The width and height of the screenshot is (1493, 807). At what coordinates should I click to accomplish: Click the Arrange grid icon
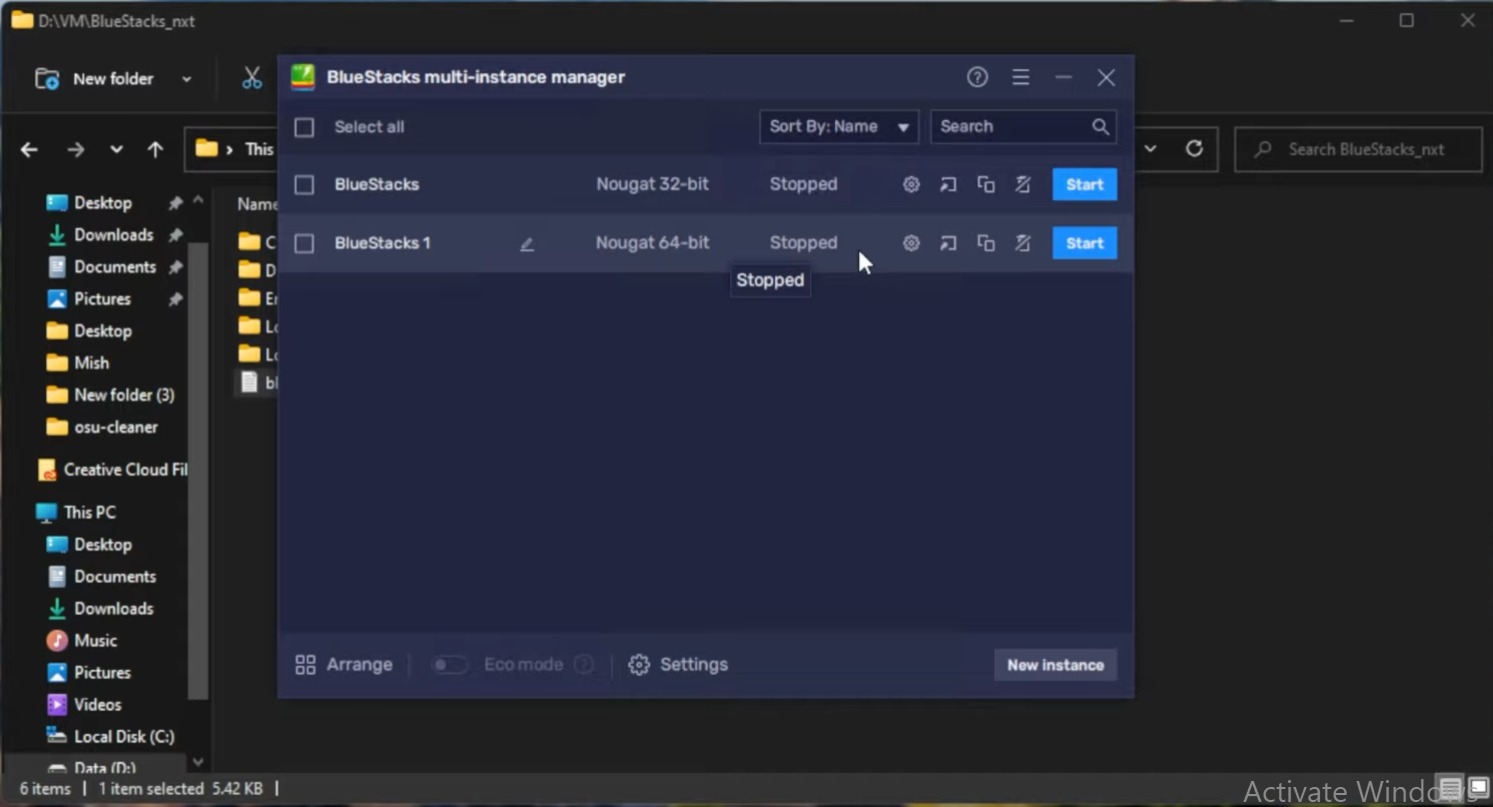(x=305, y=665)
